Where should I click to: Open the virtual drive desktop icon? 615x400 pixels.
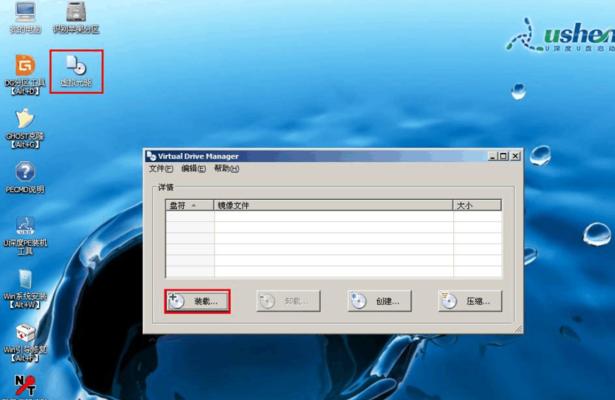point(76,71)
